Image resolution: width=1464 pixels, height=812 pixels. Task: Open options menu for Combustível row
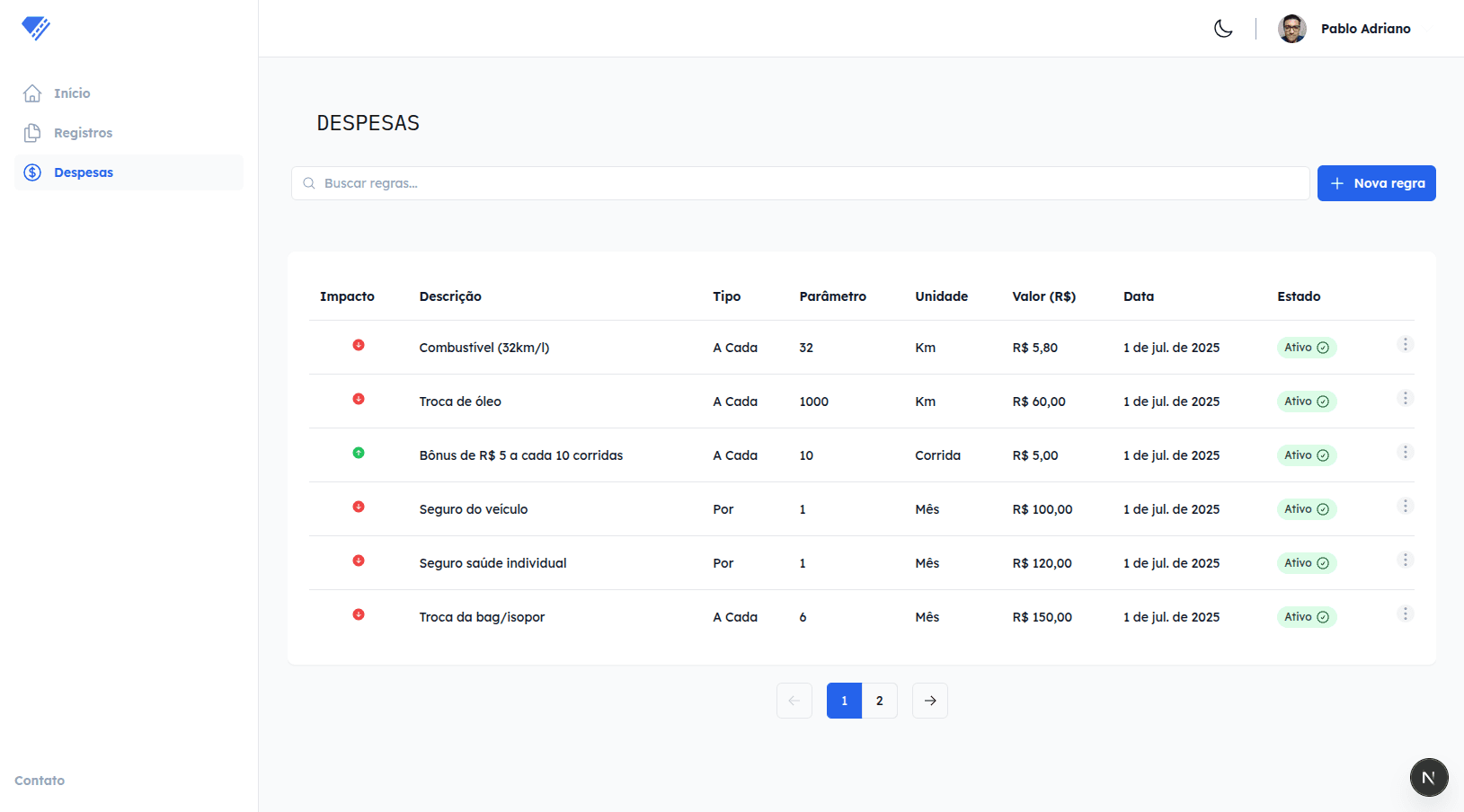pos(1406,345)
